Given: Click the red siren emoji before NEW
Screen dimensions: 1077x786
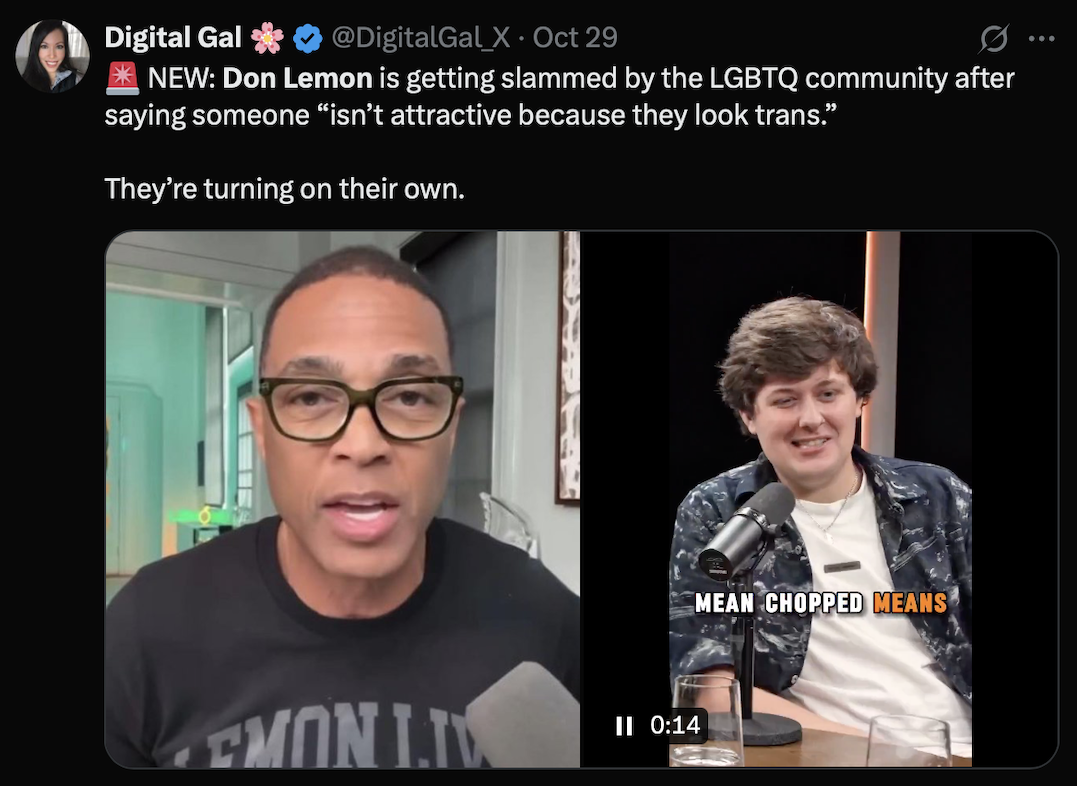Looking at the screenshot, I should click(122, 78).
